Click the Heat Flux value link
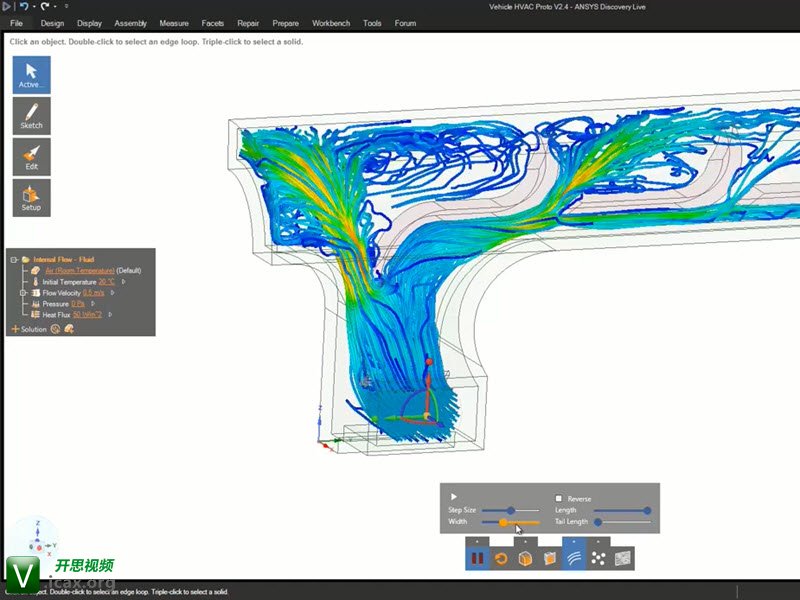800x600 pixels. coord(89,315)
